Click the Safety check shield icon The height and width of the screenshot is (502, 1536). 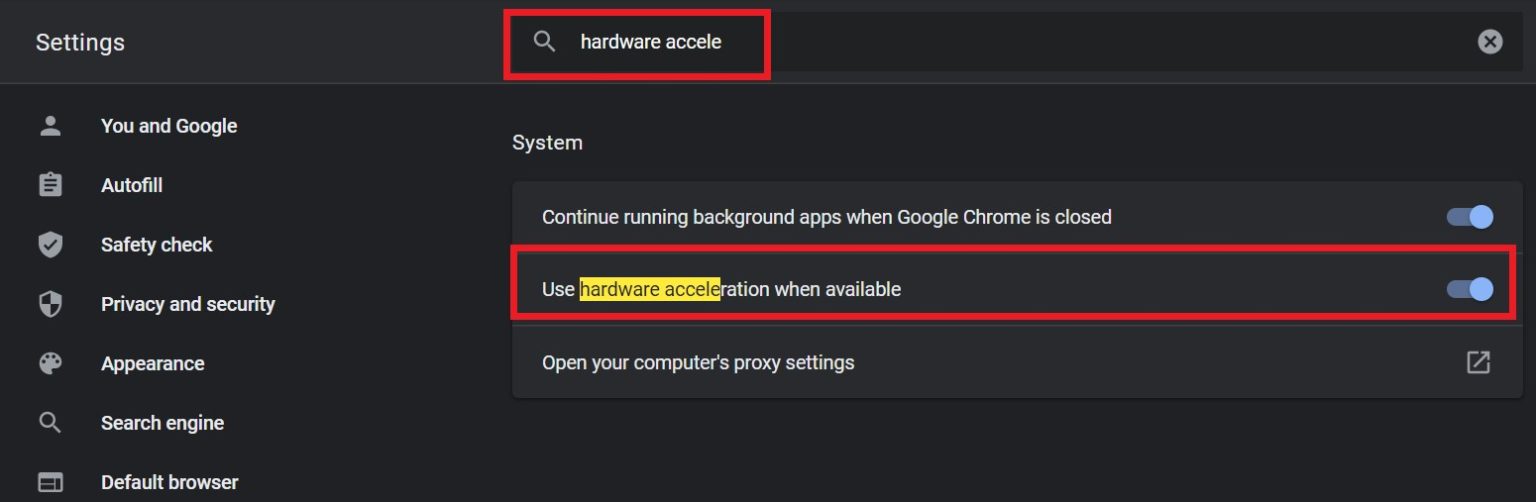(50, 245)
